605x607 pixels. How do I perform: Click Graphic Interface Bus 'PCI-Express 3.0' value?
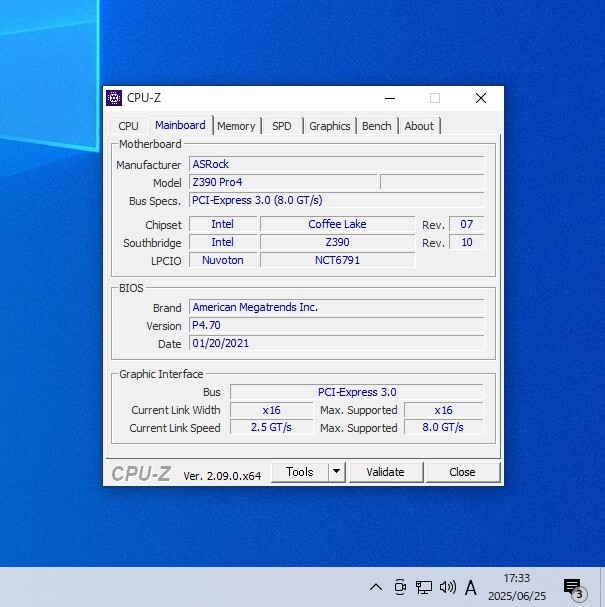click(x=356, y=392)
